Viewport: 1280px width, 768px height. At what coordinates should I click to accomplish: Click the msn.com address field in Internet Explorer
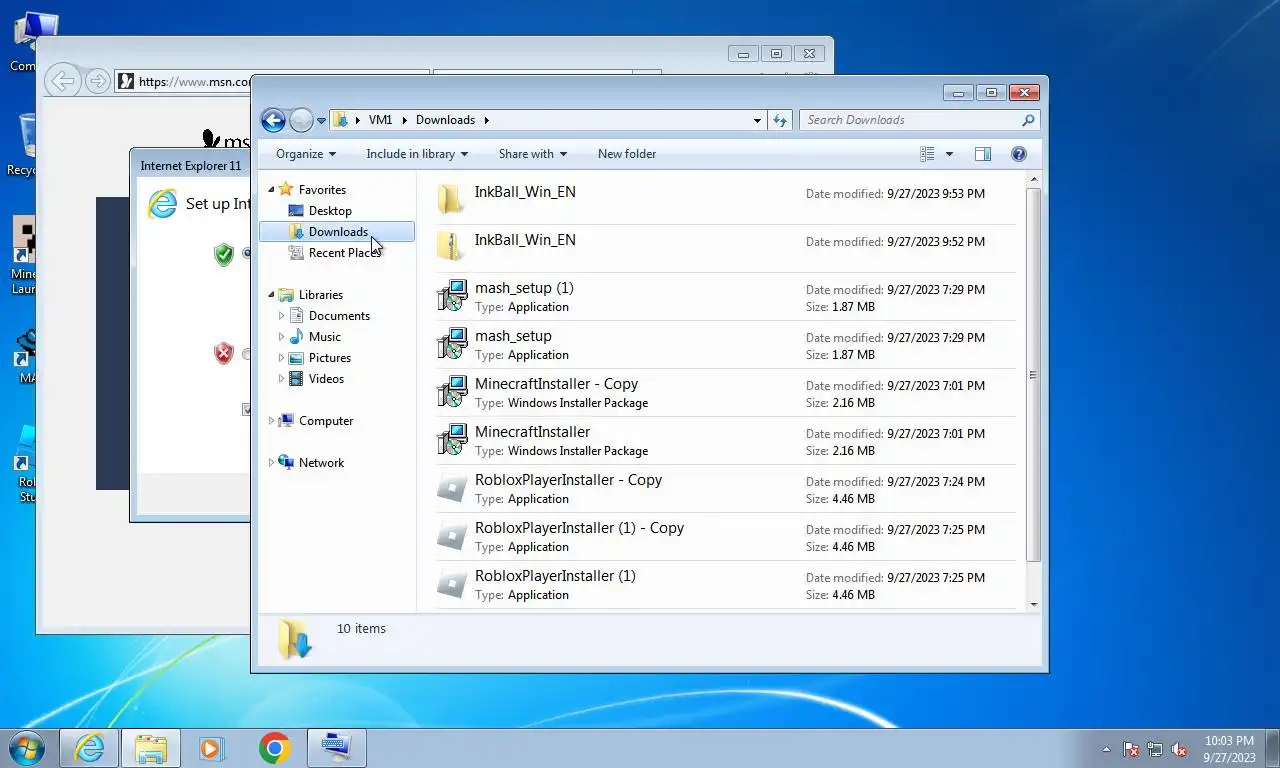coord(194,82)
